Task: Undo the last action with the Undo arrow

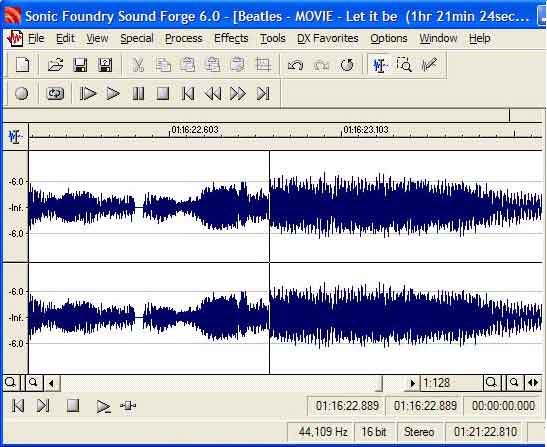Action: point(295,65)
